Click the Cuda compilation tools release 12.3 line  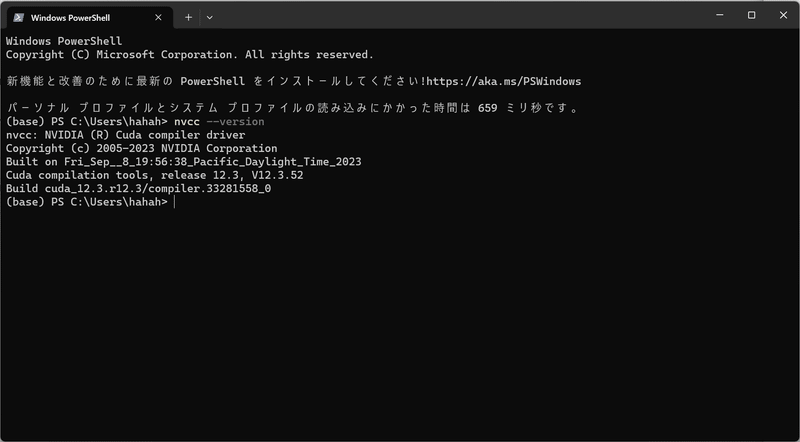[x=155, y=175]
